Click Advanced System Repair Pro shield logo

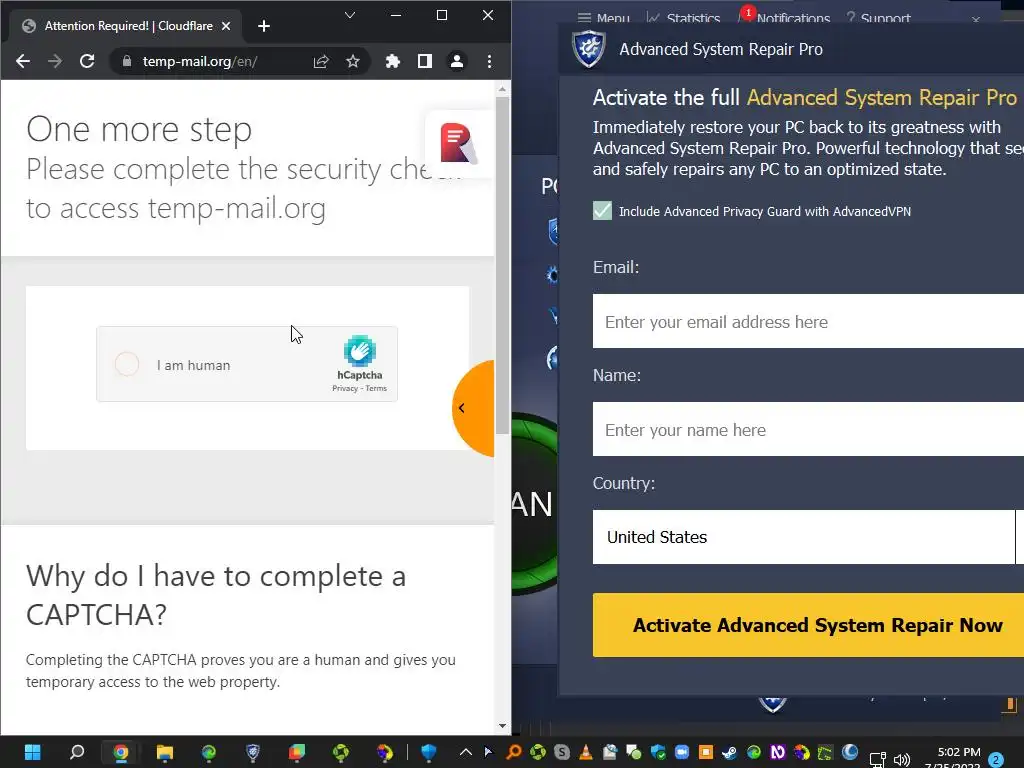click(x=588, y=48)
